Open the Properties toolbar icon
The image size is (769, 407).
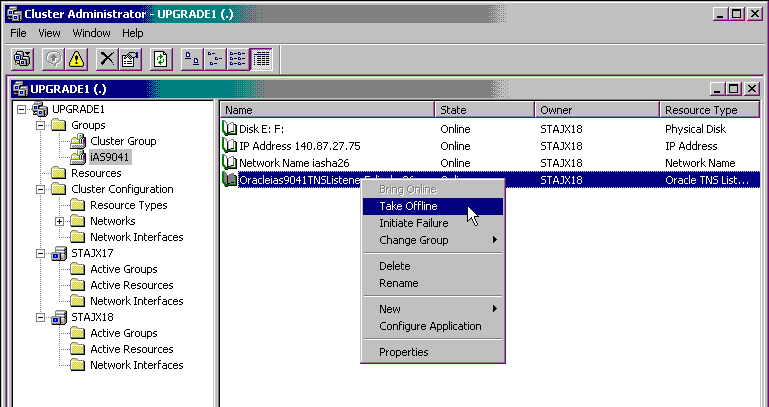(x=130, y=59)
